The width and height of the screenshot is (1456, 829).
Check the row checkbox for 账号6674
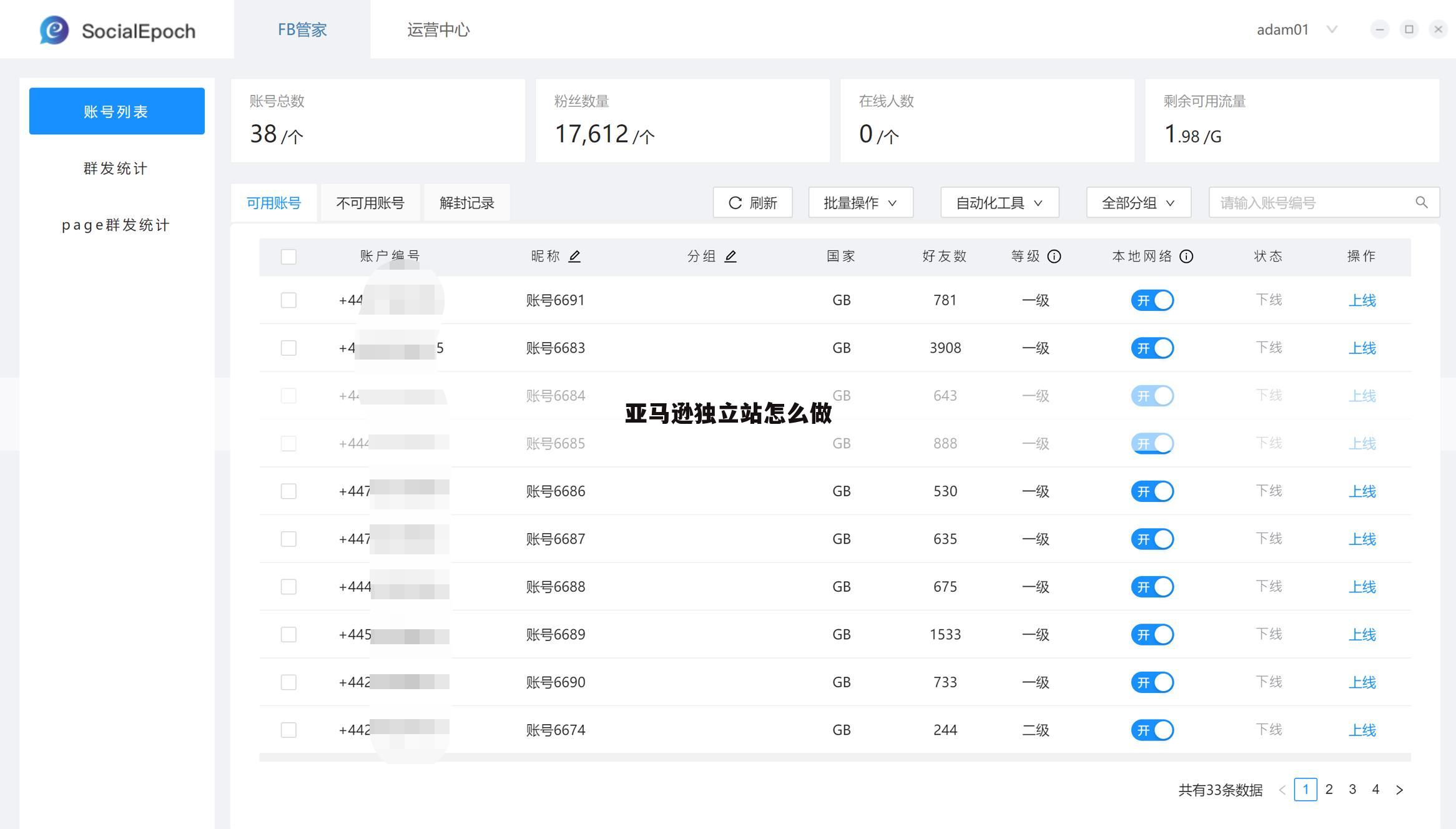click(x=288, y=730)
